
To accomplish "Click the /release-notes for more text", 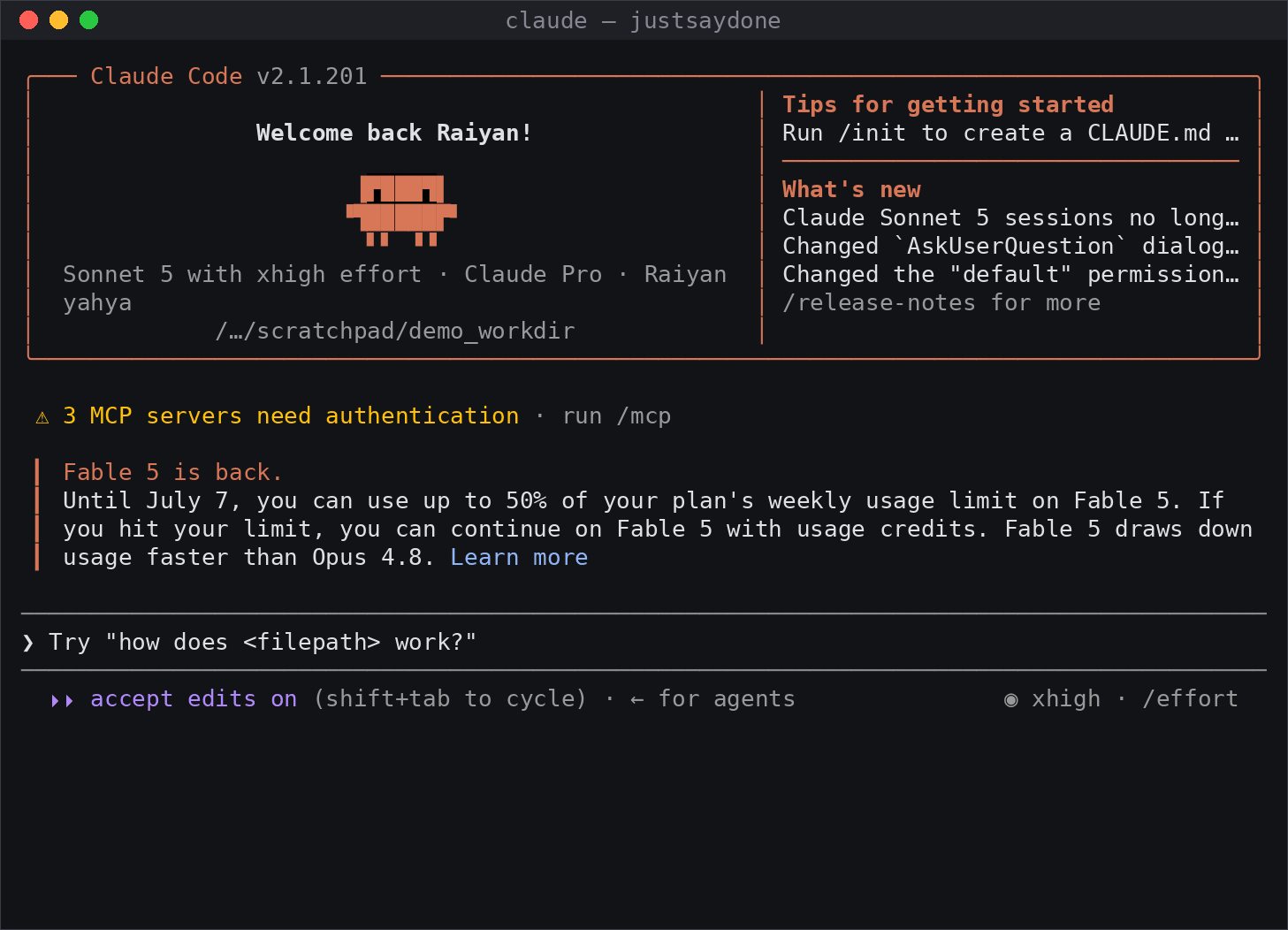I will pyautogui.click(x=941, y=303).
